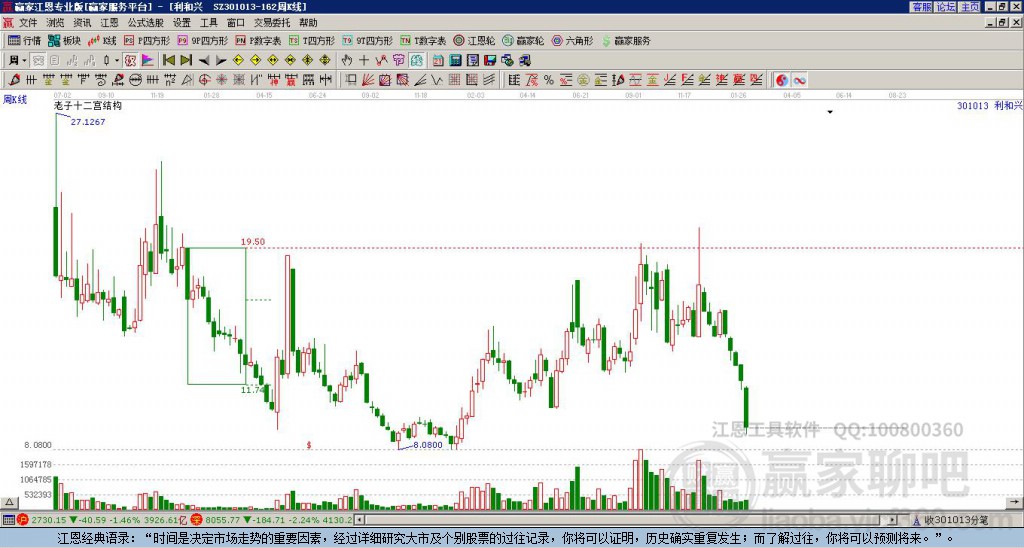The image size is (1024, 548).
Task: Click the yellow diamond right-arrow icon
Action: tap(255, 60)
